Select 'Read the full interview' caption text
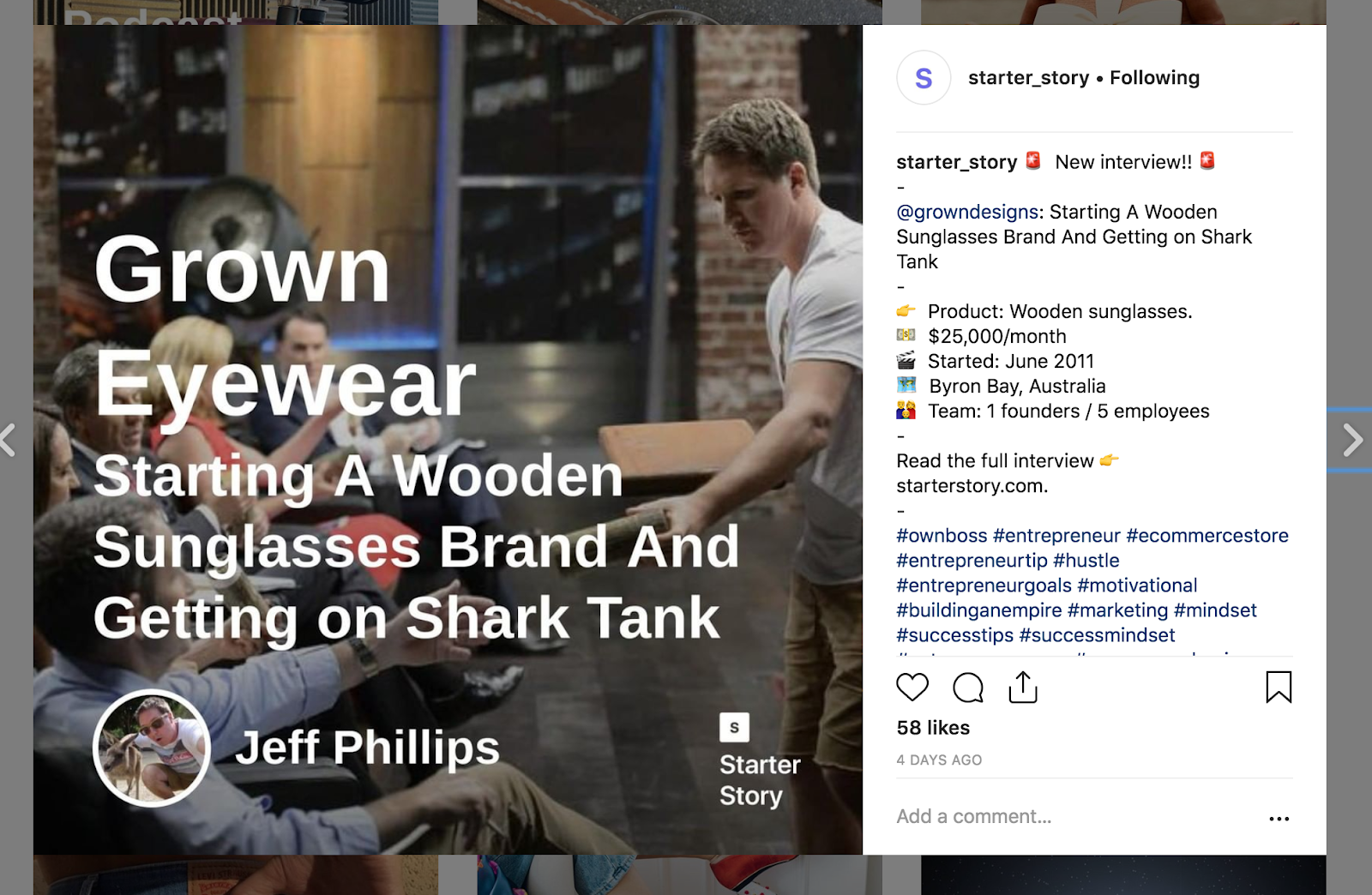The image size is (1372, 895). click(995, 461)
